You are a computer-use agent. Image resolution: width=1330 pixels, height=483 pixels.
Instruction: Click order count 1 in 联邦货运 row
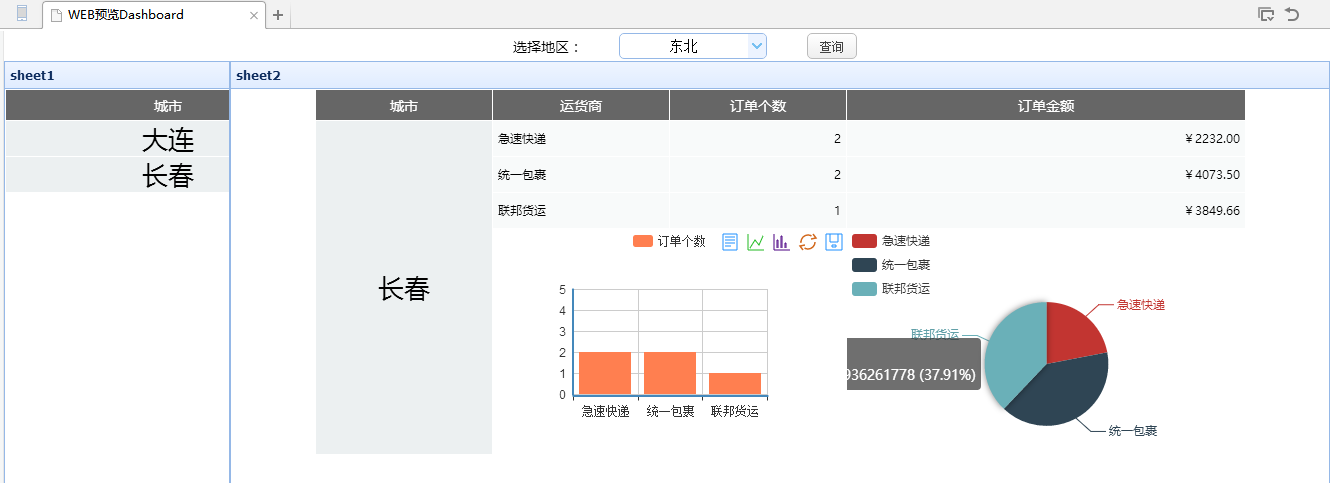(837, 211)
